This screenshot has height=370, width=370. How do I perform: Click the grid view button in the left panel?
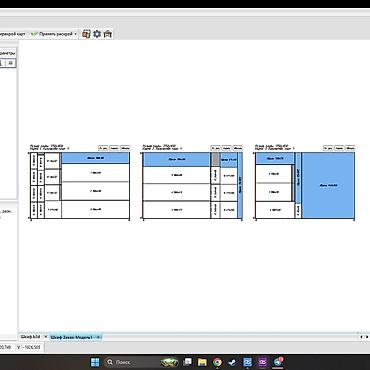(x=11, y=63)
